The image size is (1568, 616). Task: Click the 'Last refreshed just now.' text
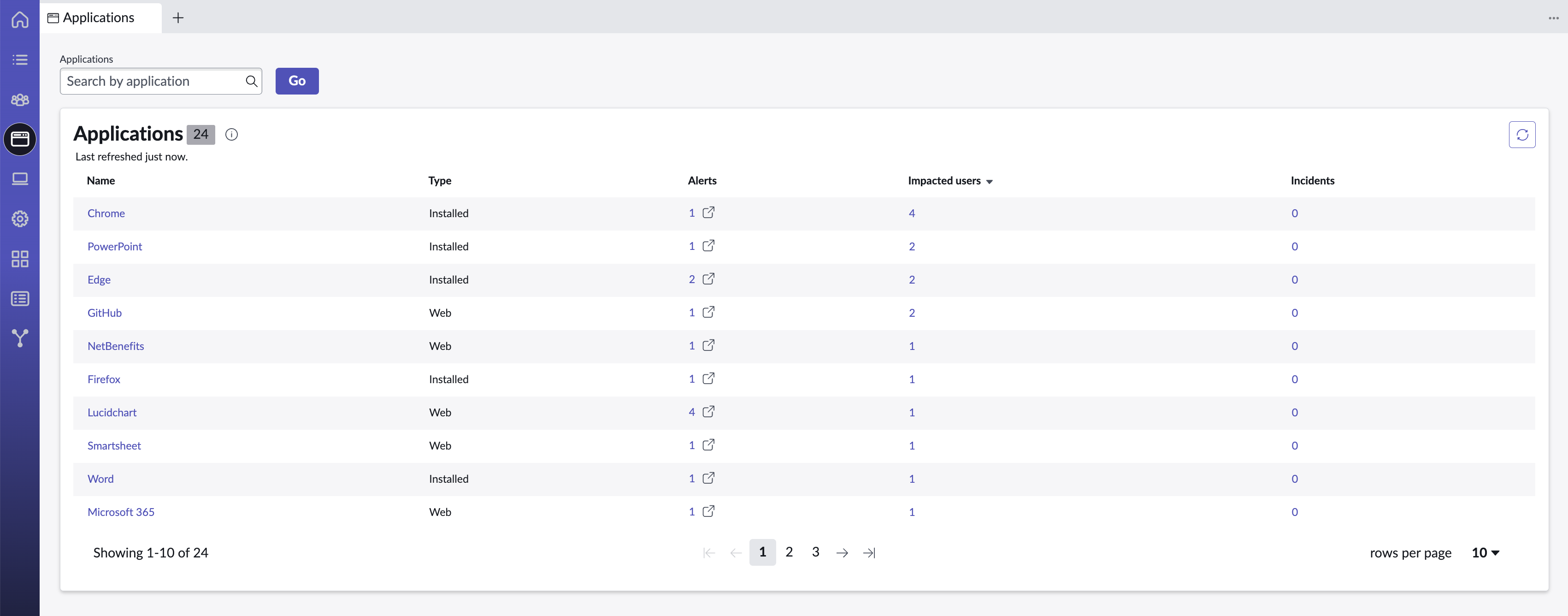[131, 156]
